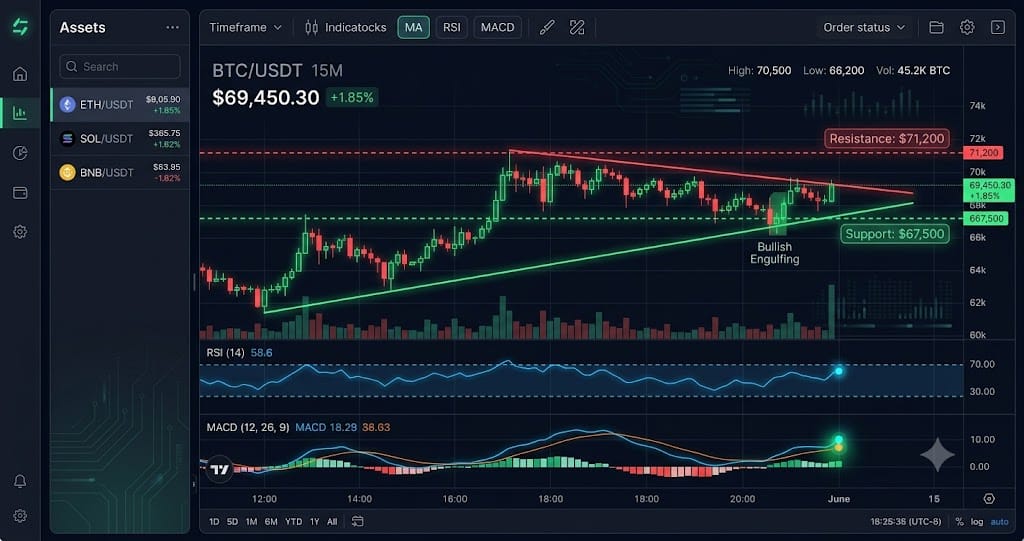Click the Bullish Engulfing annotation
The height and width of the screenshot is (541, 1024).
pyautogui.click(x=775, y=253)
